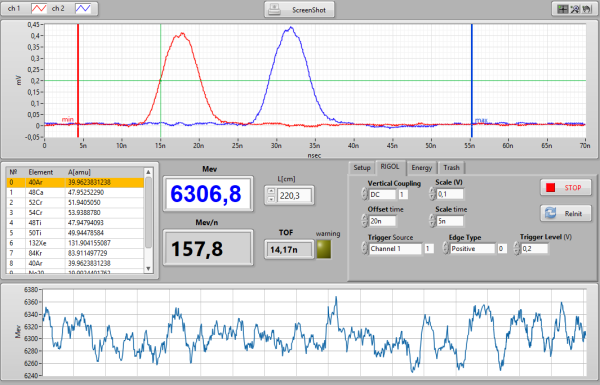Activate the graph zoom magnifier tool

[x=575, y=9]
